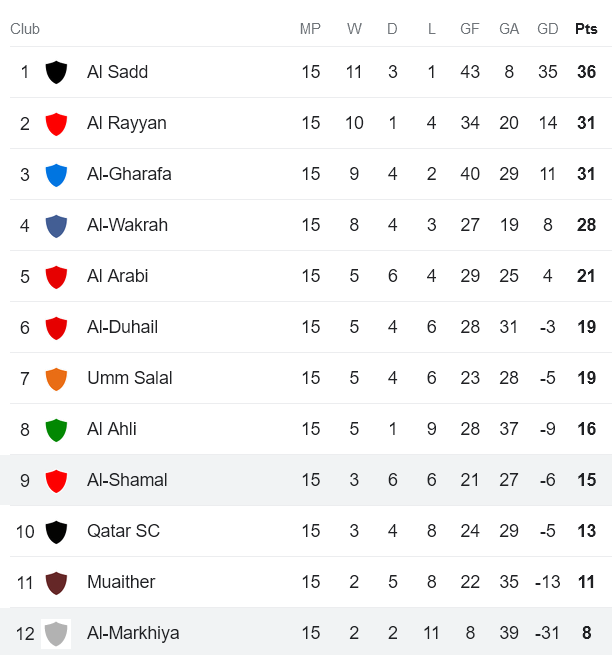The image size is (612, 655).
Task: Open the Al Sadd team link
Action: tap(117, 72)
